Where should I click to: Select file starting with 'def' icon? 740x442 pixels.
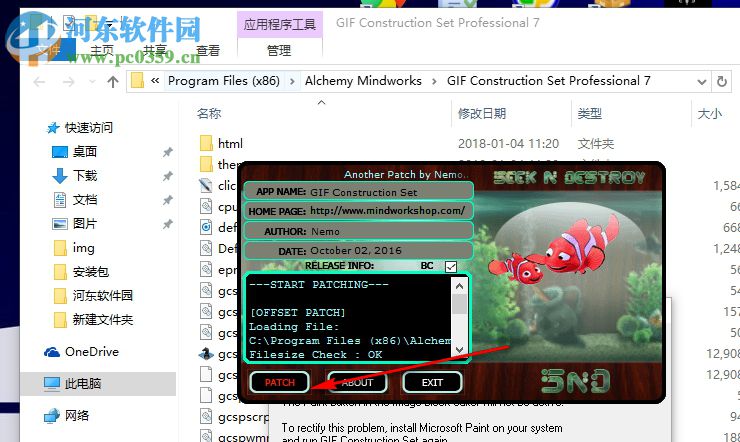[x=206, y=227]
